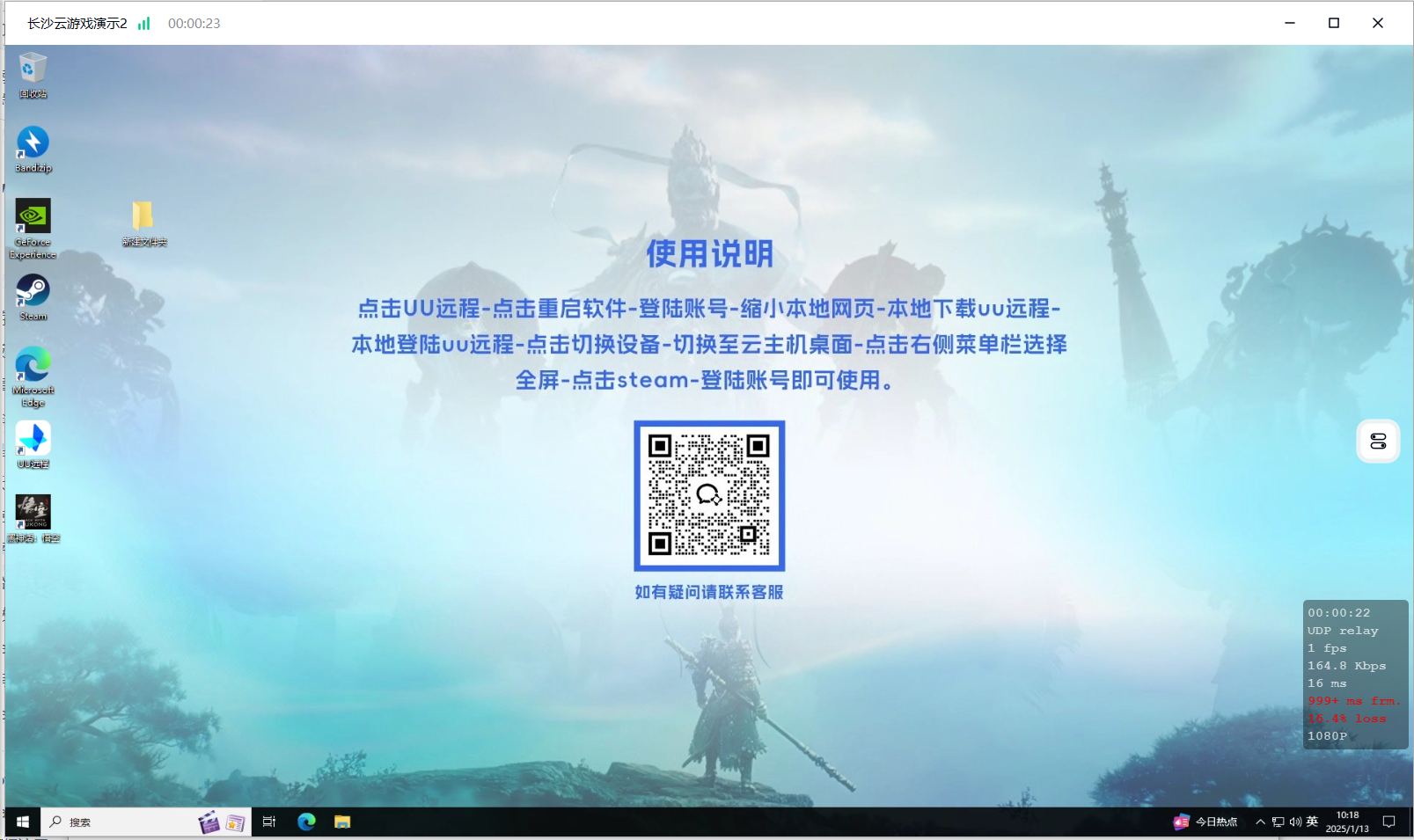Launch Steam from the desktop shortcut

[33, 297]
